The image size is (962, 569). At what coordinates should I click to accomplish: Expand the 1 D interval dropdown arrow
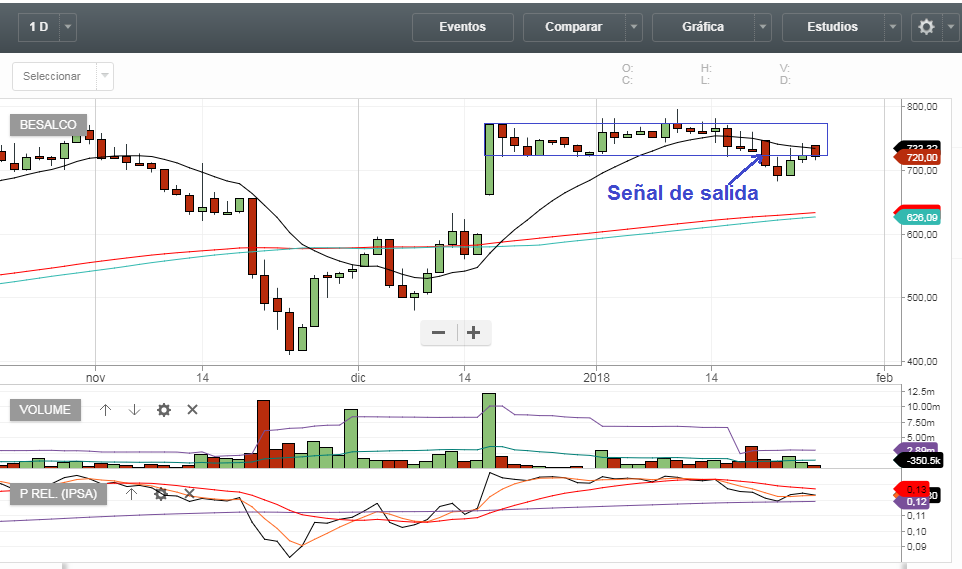coord(68,27)
